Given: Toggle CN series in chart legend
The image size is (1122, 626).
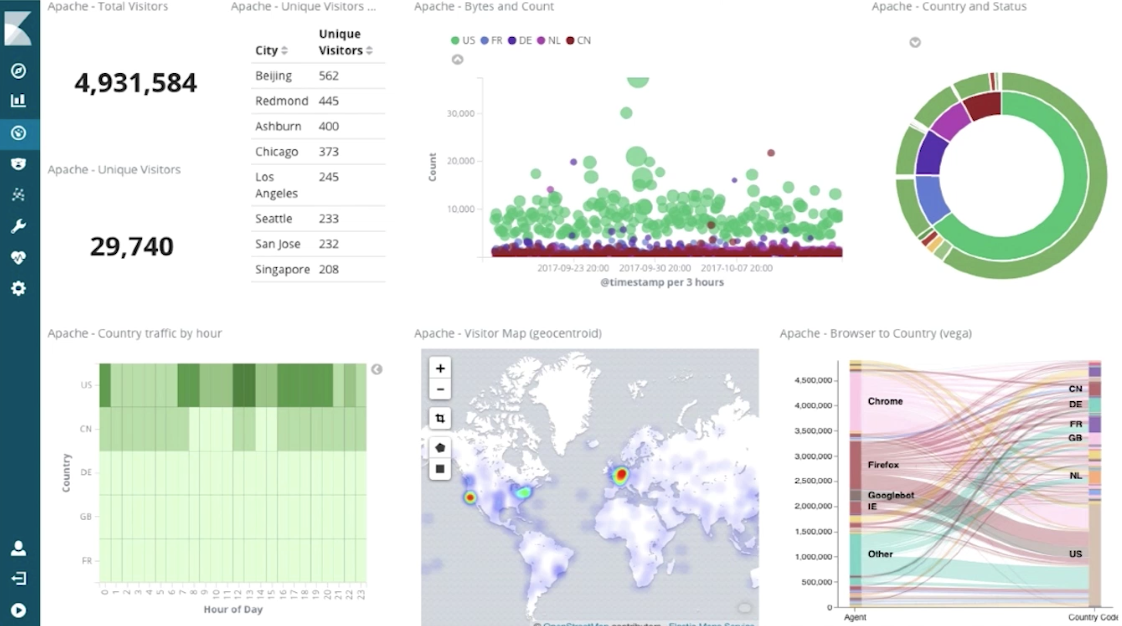Looking at the screenshot, I should point(578,40).
